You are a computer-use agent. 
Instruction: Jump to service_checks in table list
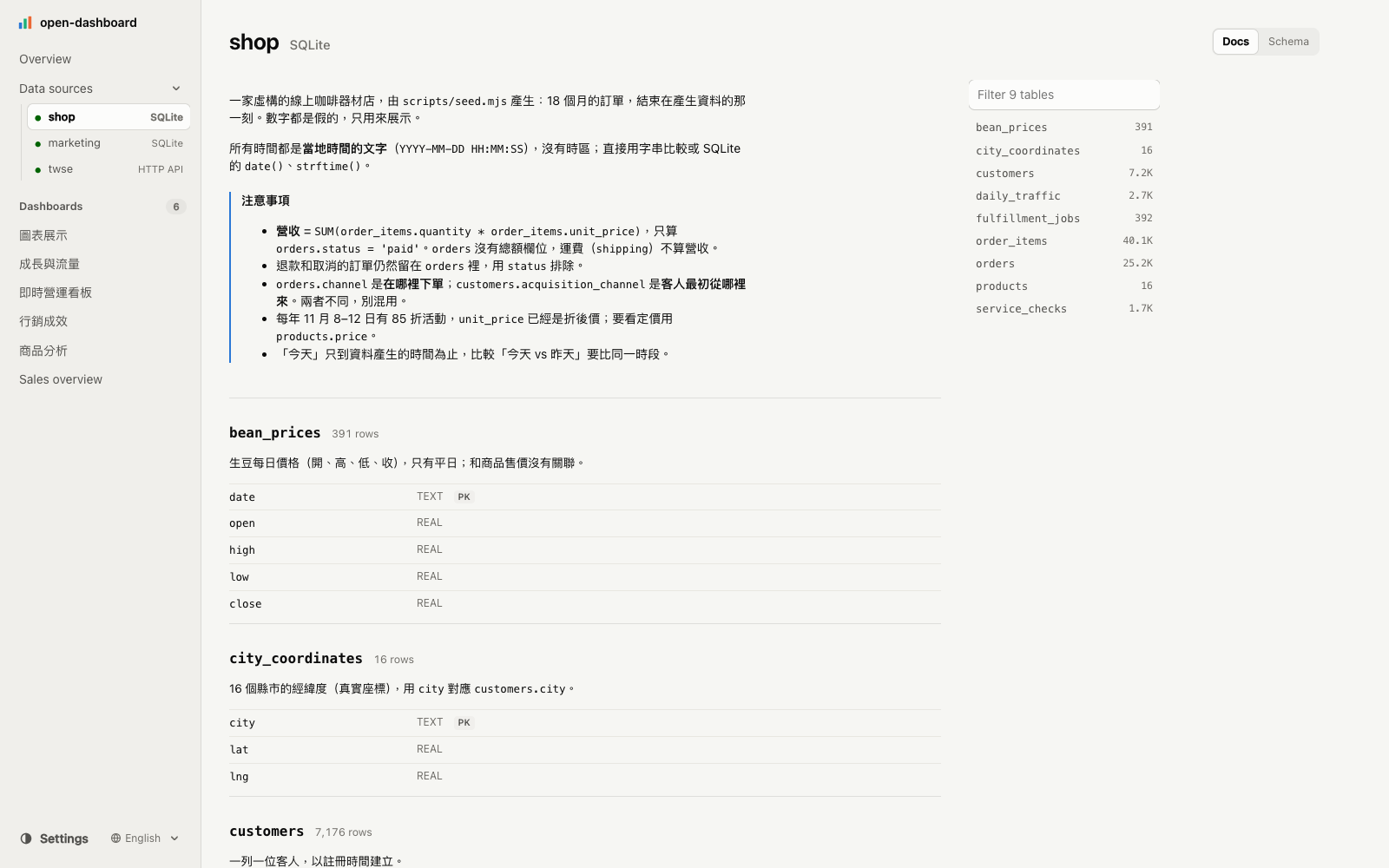click(x=1063, y=308)
